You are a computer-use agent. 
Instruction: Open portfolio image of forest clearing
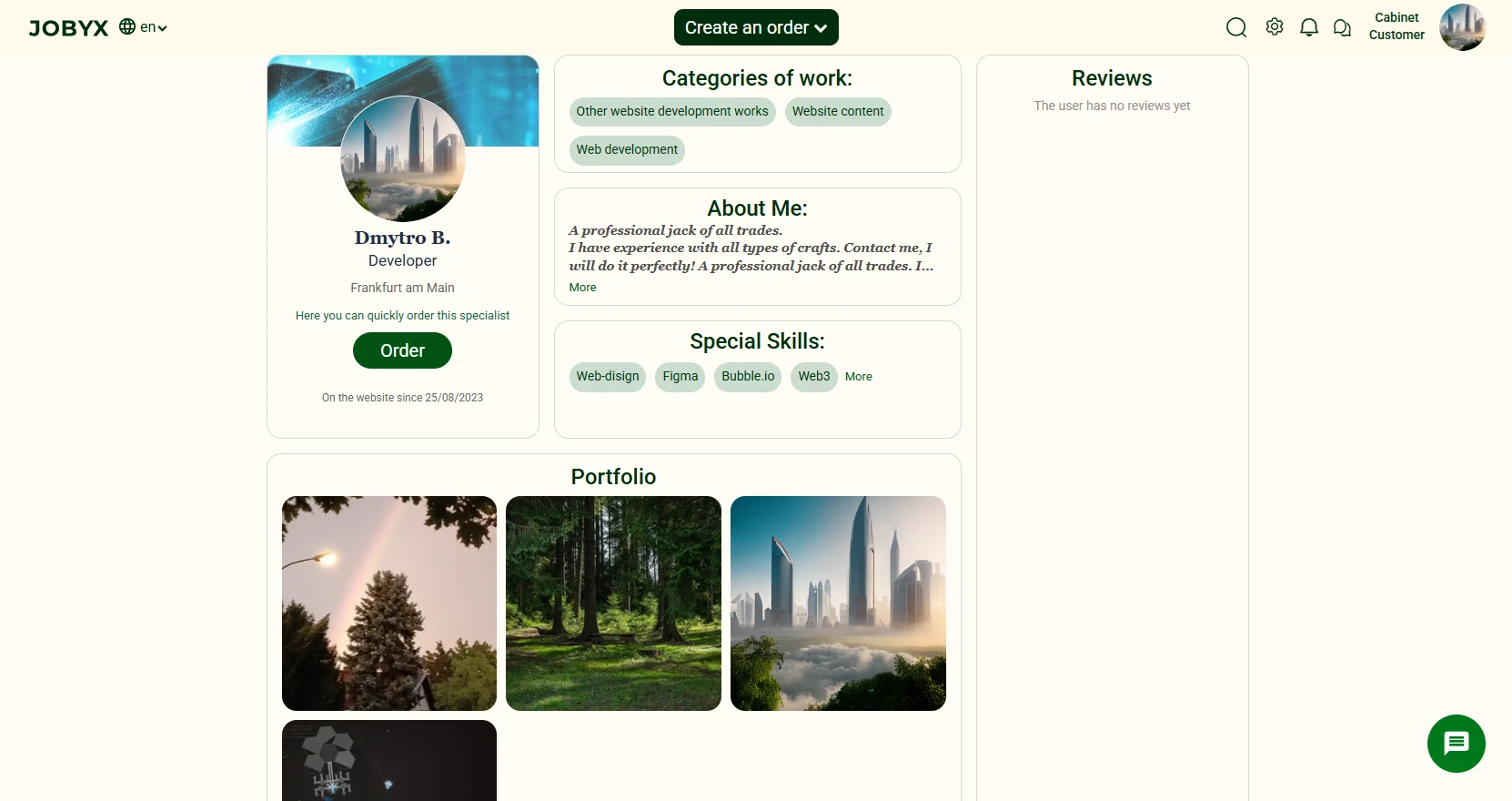(613, 603)
